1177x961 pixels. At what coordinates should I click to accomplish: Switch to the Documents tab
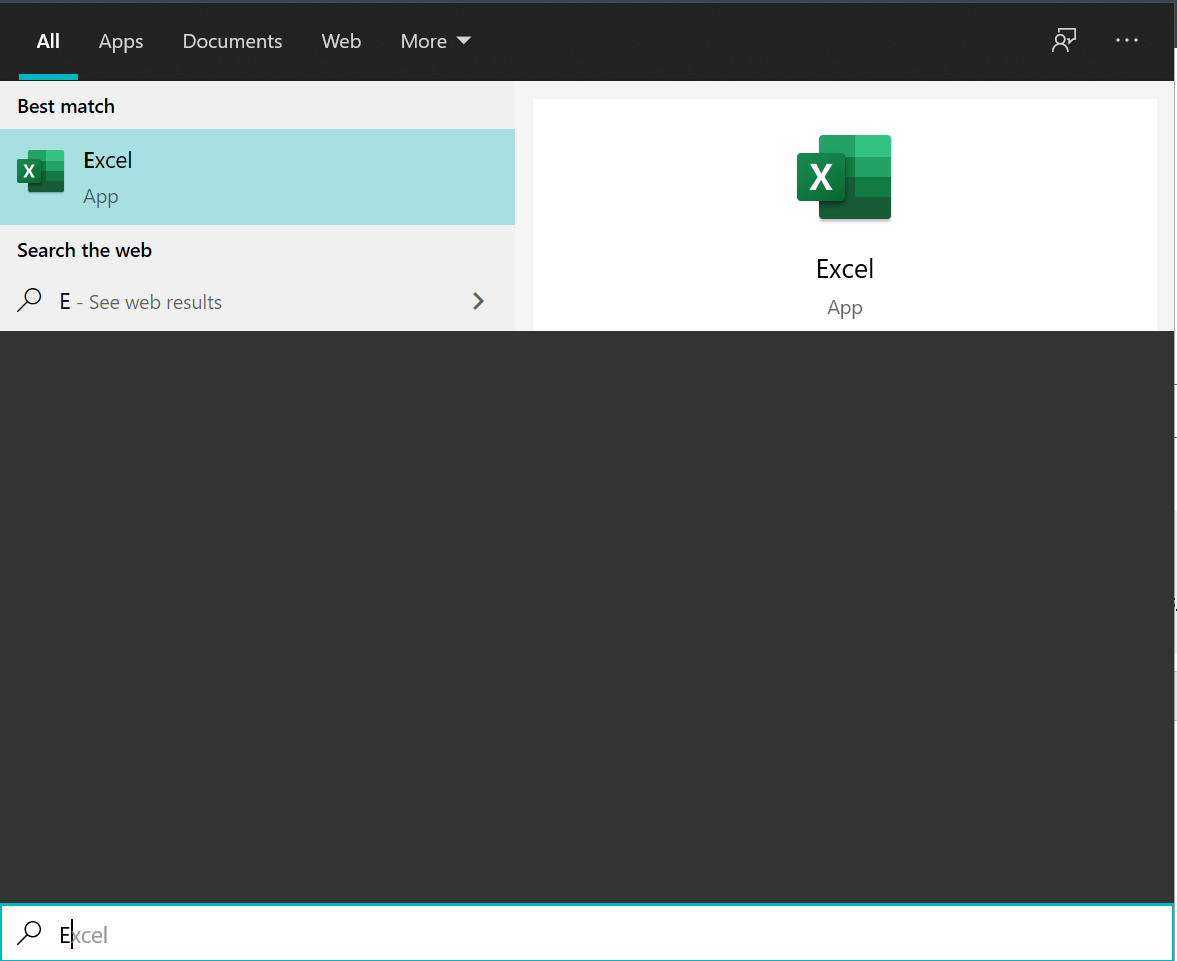tap(232, 41)
